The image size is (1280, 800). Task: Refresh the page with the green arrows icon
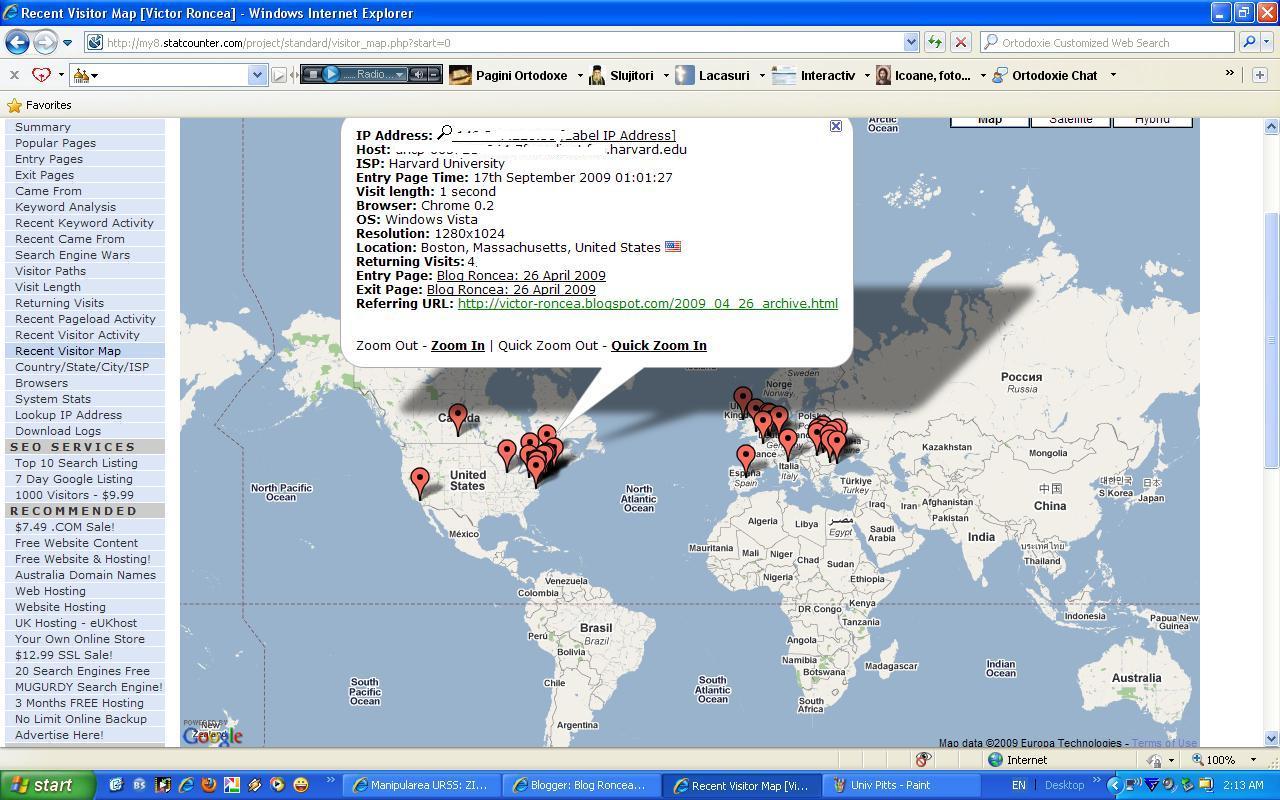[x=934, y=42]
